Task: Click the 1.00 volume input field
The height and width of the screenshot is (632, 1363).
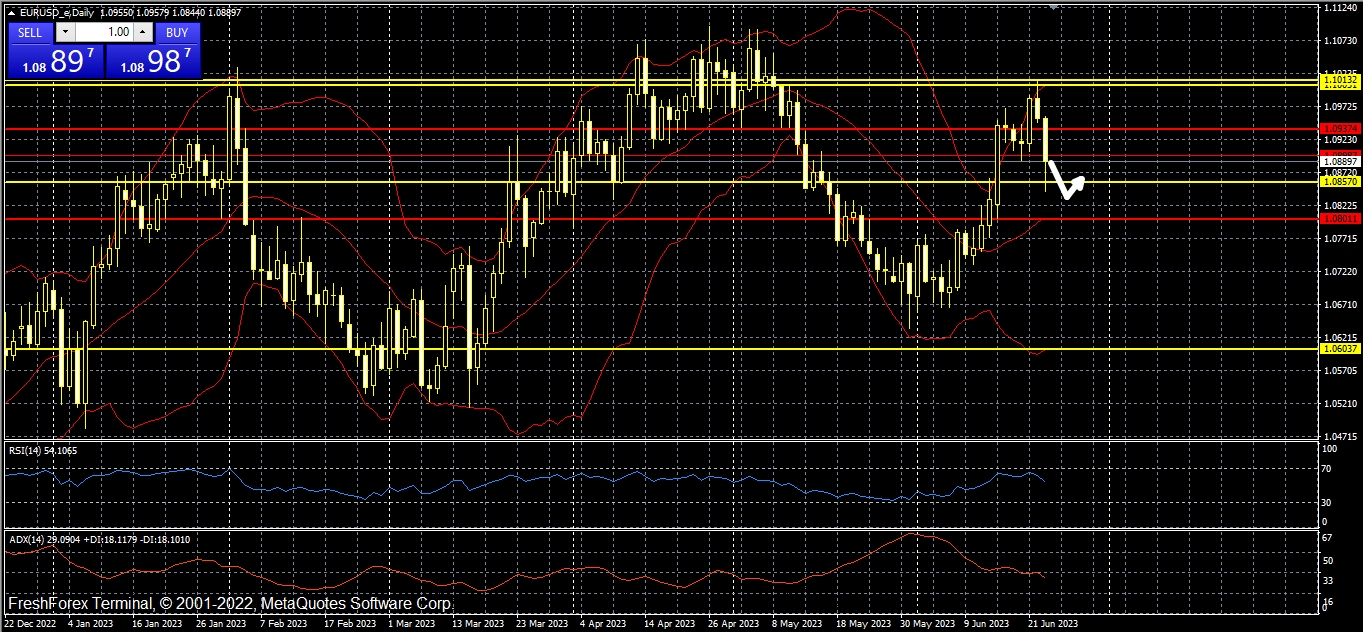Action: coord(104,32)
